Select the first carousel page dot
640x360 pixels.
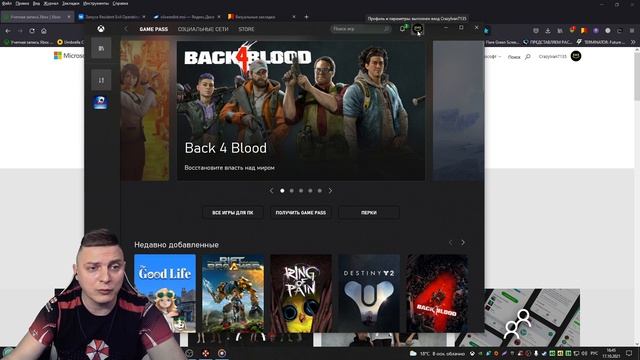[282, 191]
